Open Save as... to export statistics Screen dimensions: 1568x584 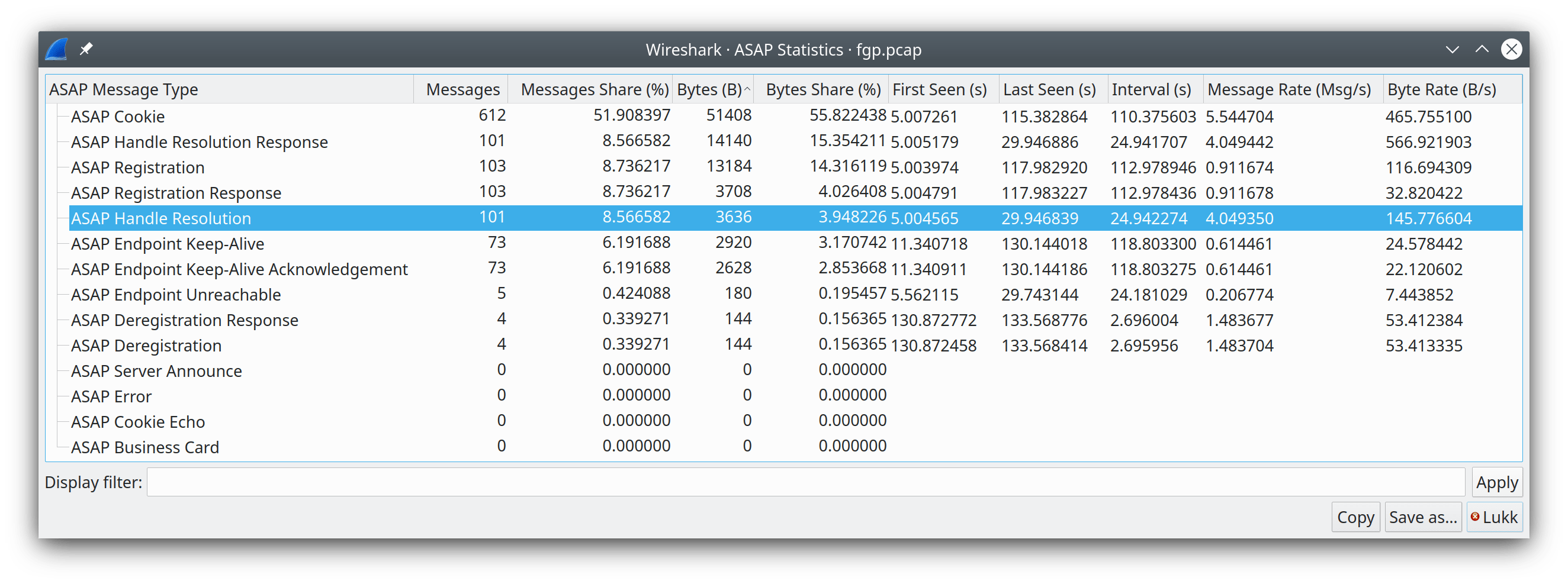tap(1422, 517)
